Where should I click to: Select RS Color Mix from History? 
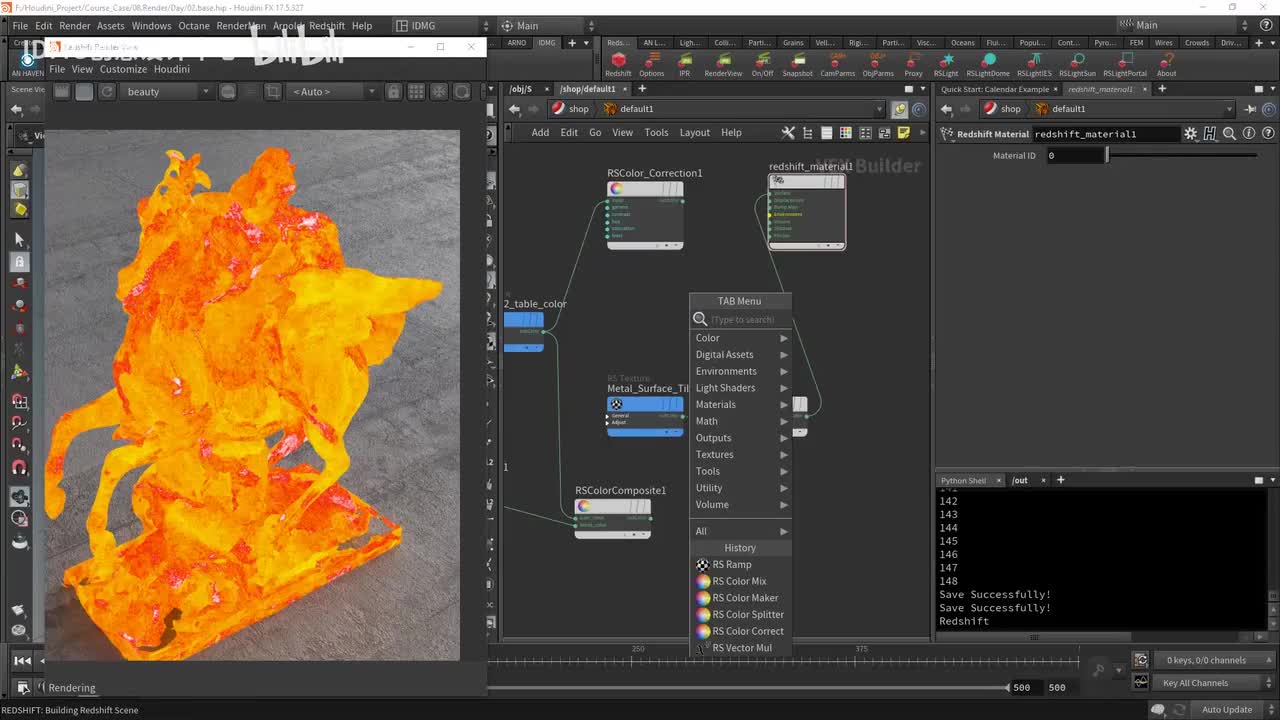739,581
